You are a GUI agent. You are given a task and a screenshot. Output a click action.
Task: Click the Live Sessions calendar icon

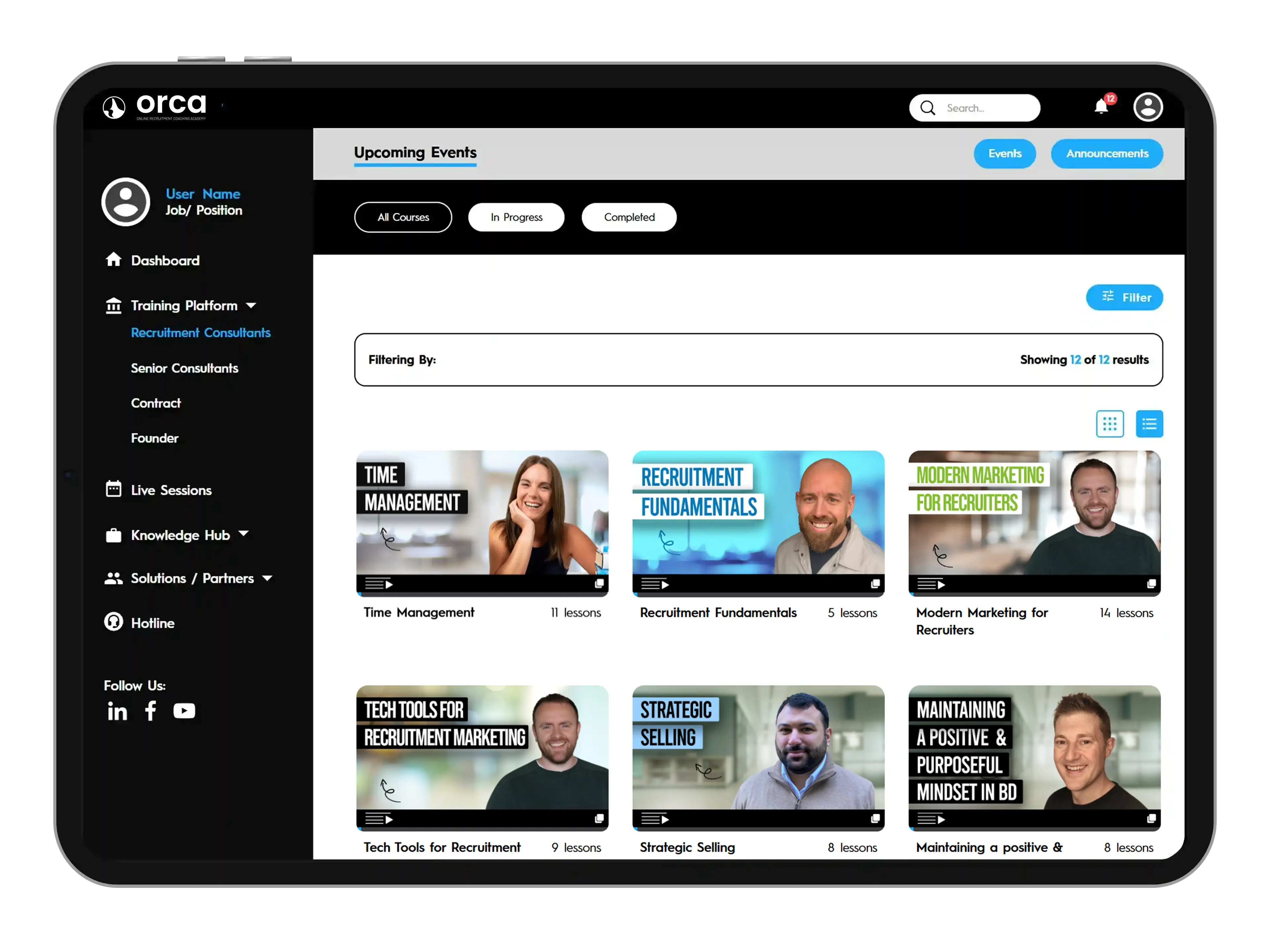114,489
